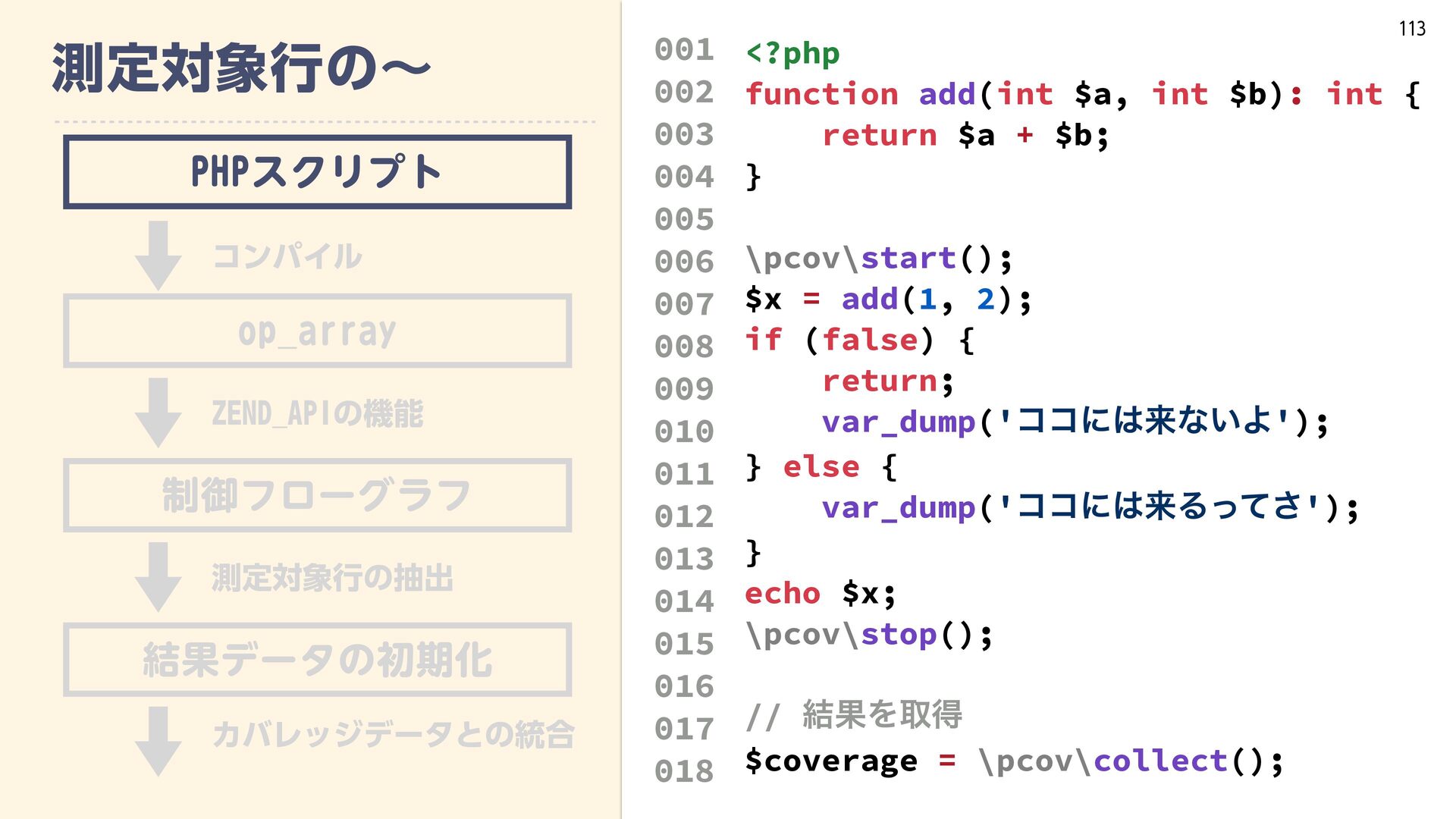Click the collect call on last line
Image resolution: width=1456 pixels, height=819 pixels.
tap(1160, 761)
